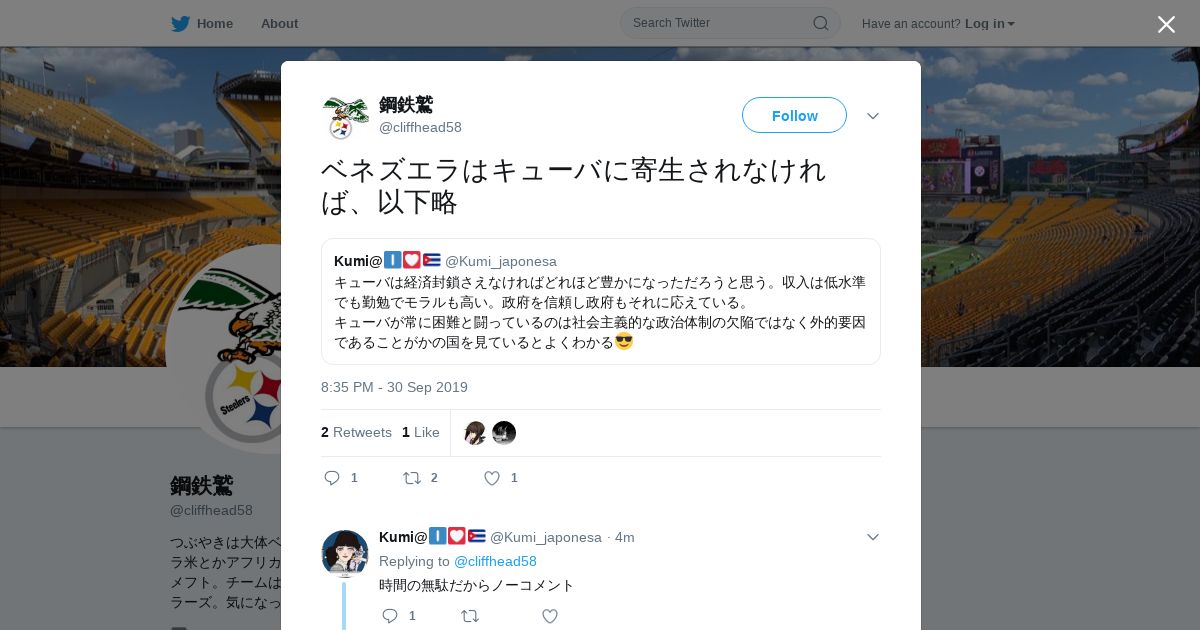Like Kumi's reply with heart icon
Viewport: 1200px width, 630px height.
coord(550,616)
